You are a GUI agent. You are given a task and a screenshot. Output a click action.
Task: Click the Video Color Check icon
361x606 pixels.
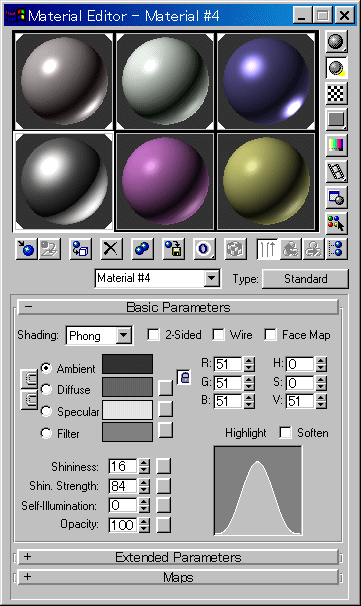(336, 146)
